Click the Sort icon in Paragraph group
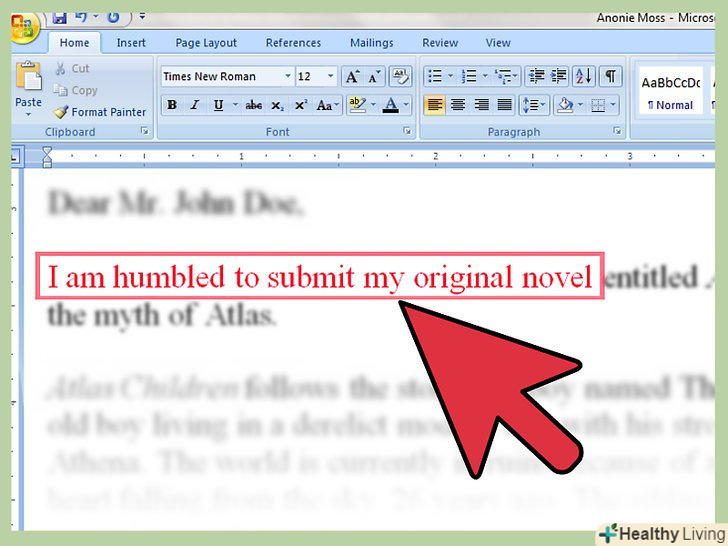 pos(583,77)
